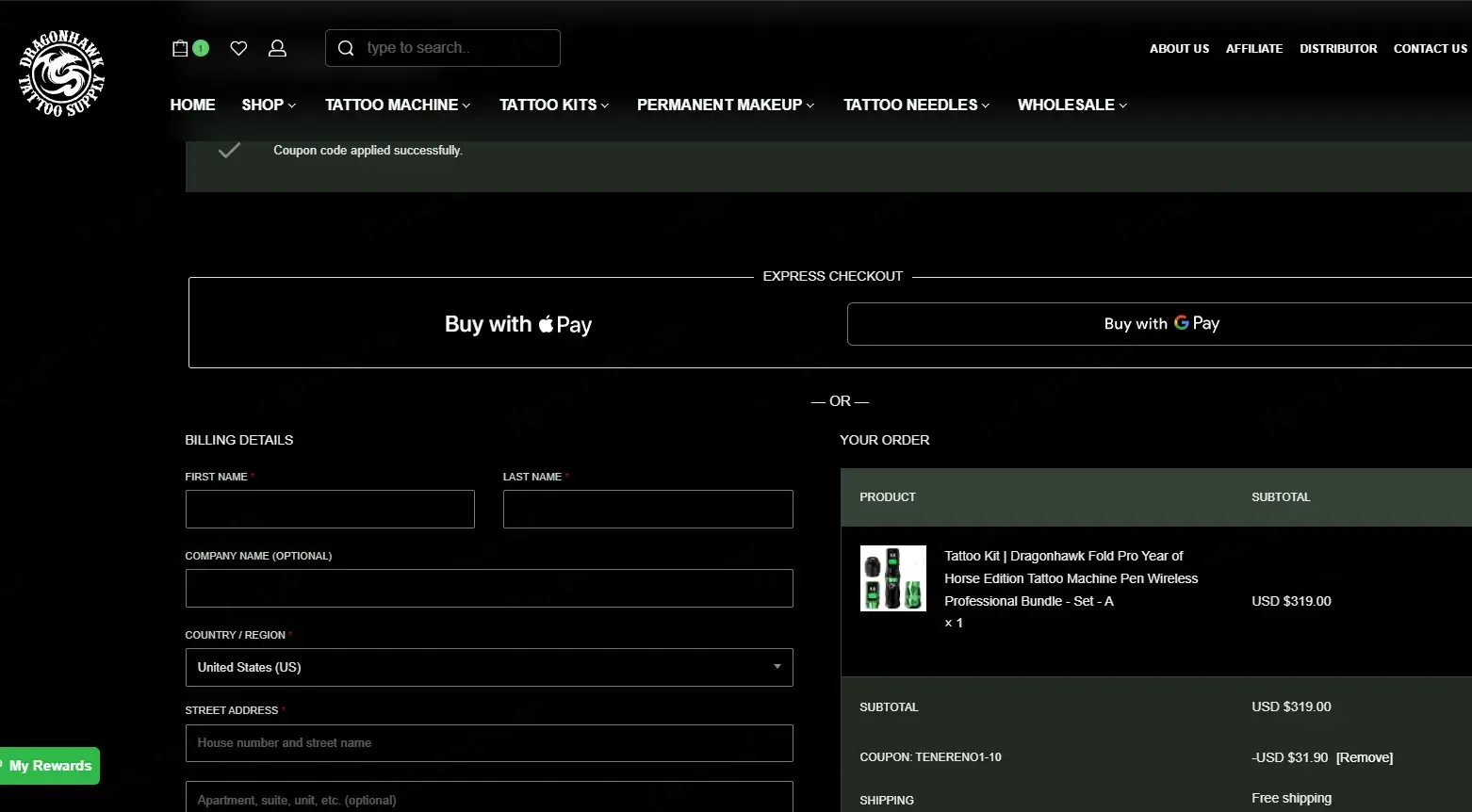The width and height of the screenshot is (1472, 812).
Task: Open the Contact Us link
Action: 1431,48
